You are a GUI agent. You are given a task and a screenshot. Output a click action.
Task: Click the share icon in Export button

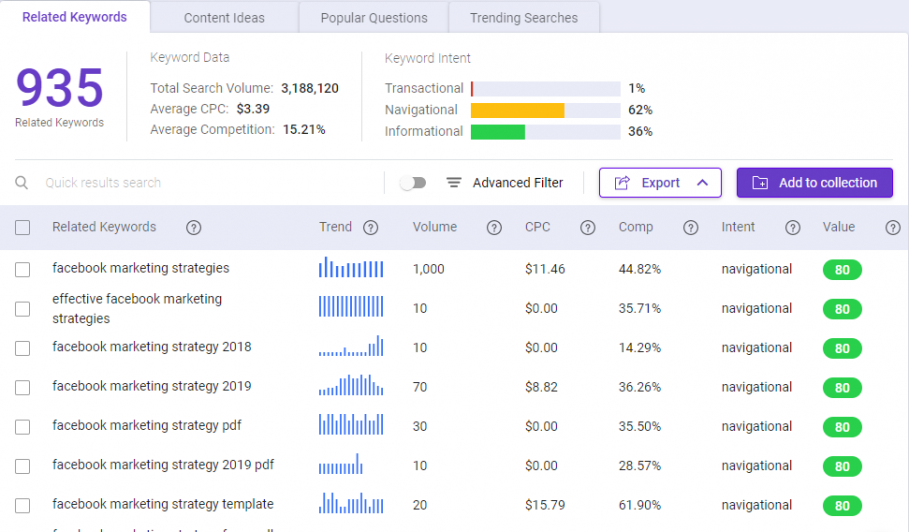(x=622, y=183)
